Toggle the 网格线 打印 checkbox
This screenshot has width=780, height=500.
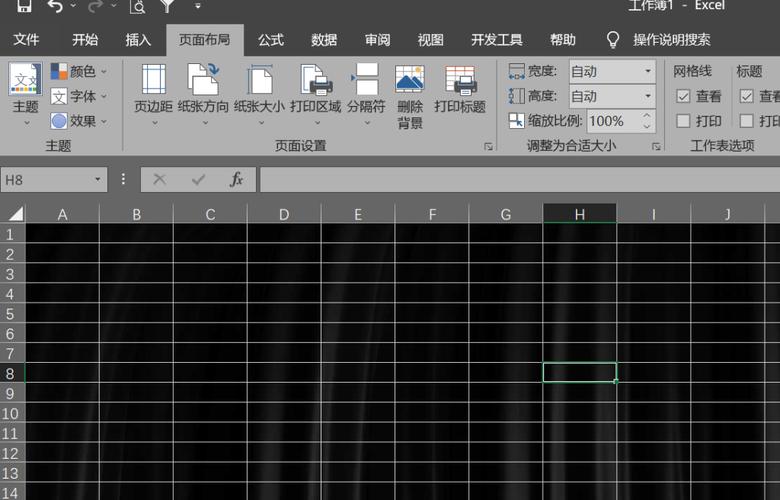point(683,121)
